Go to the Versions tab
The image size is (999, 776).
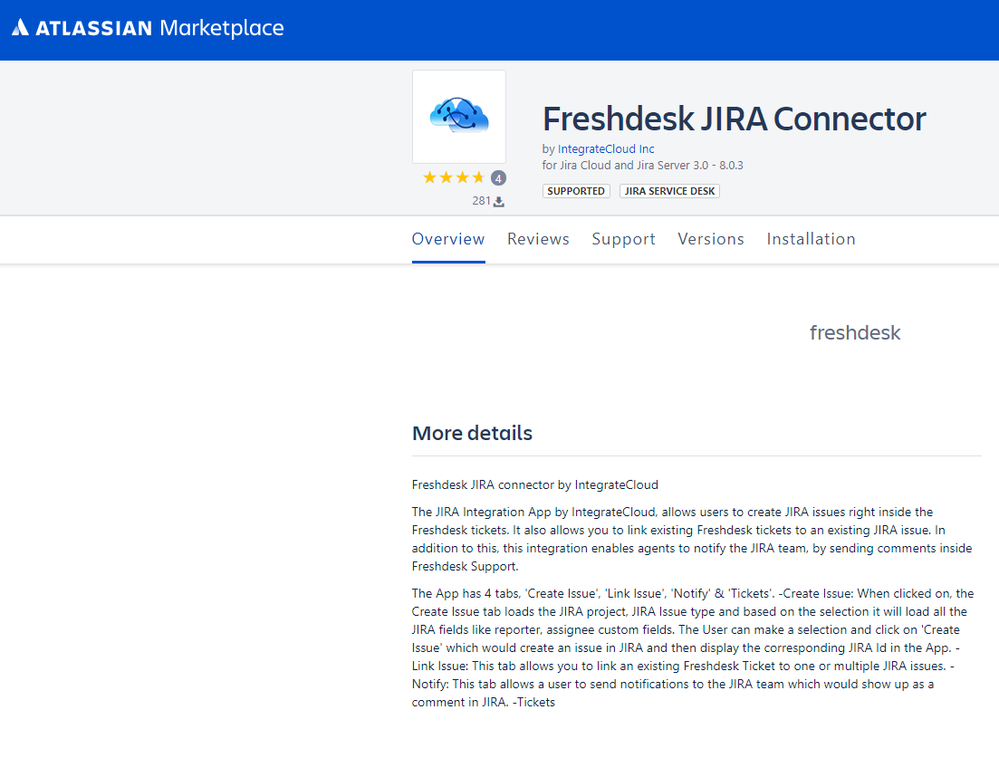click(711, 239)
